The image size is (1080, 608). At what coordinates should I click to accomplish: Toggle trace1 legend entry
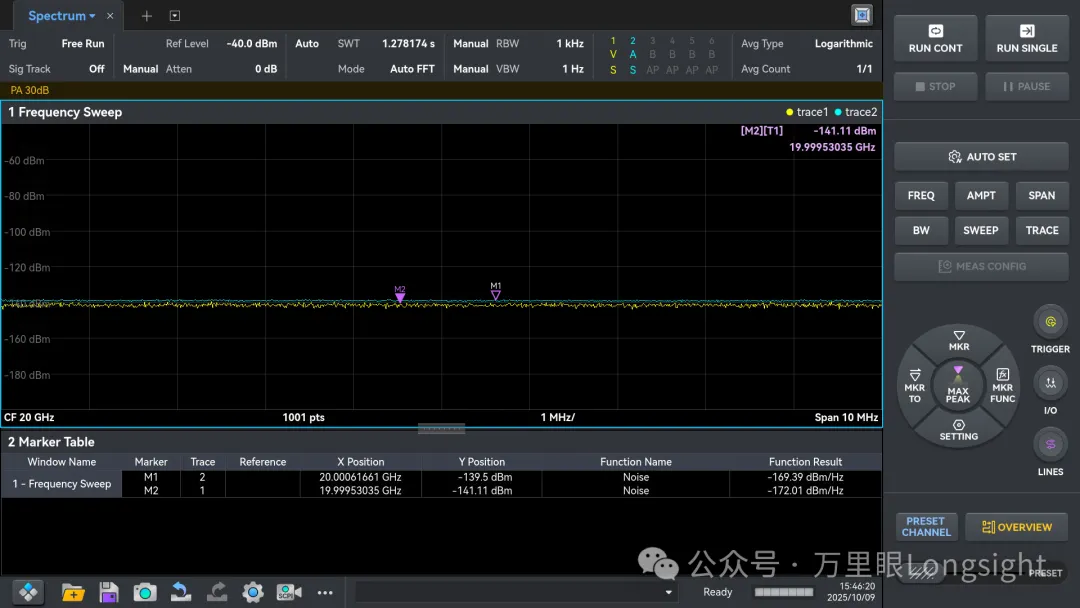point(807,112)
